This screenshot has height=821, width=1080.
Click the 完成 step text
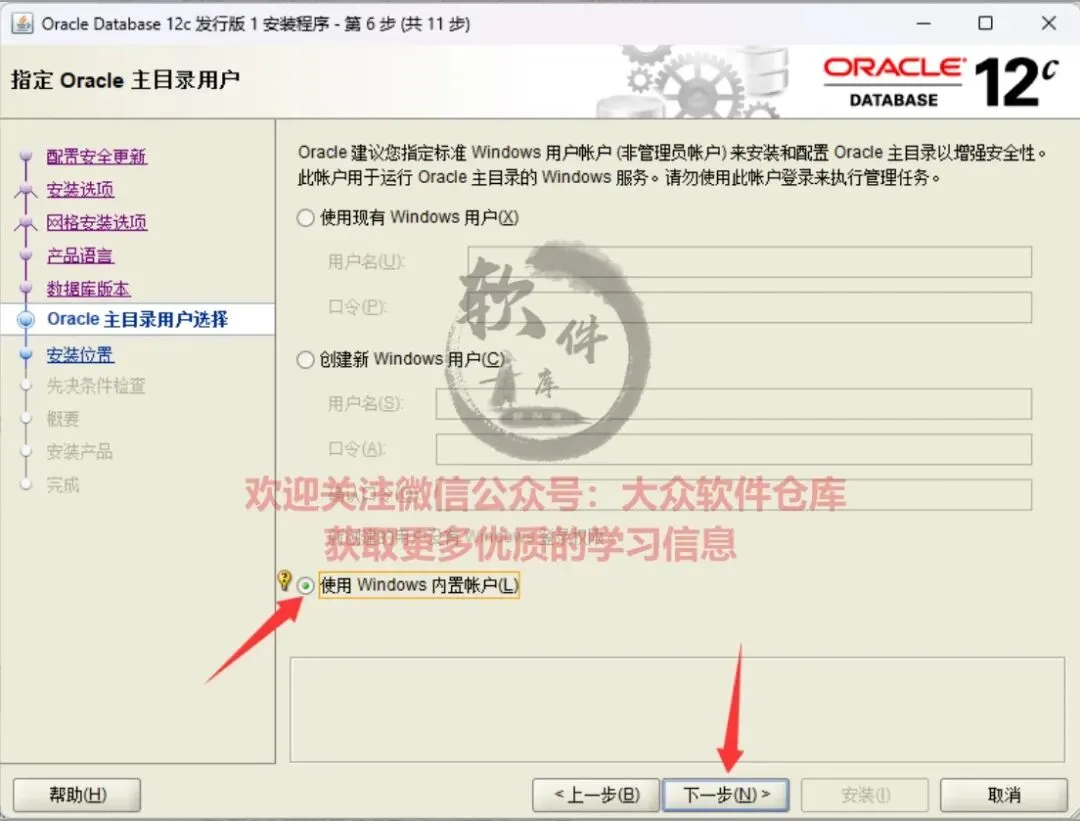pos(63,485)
